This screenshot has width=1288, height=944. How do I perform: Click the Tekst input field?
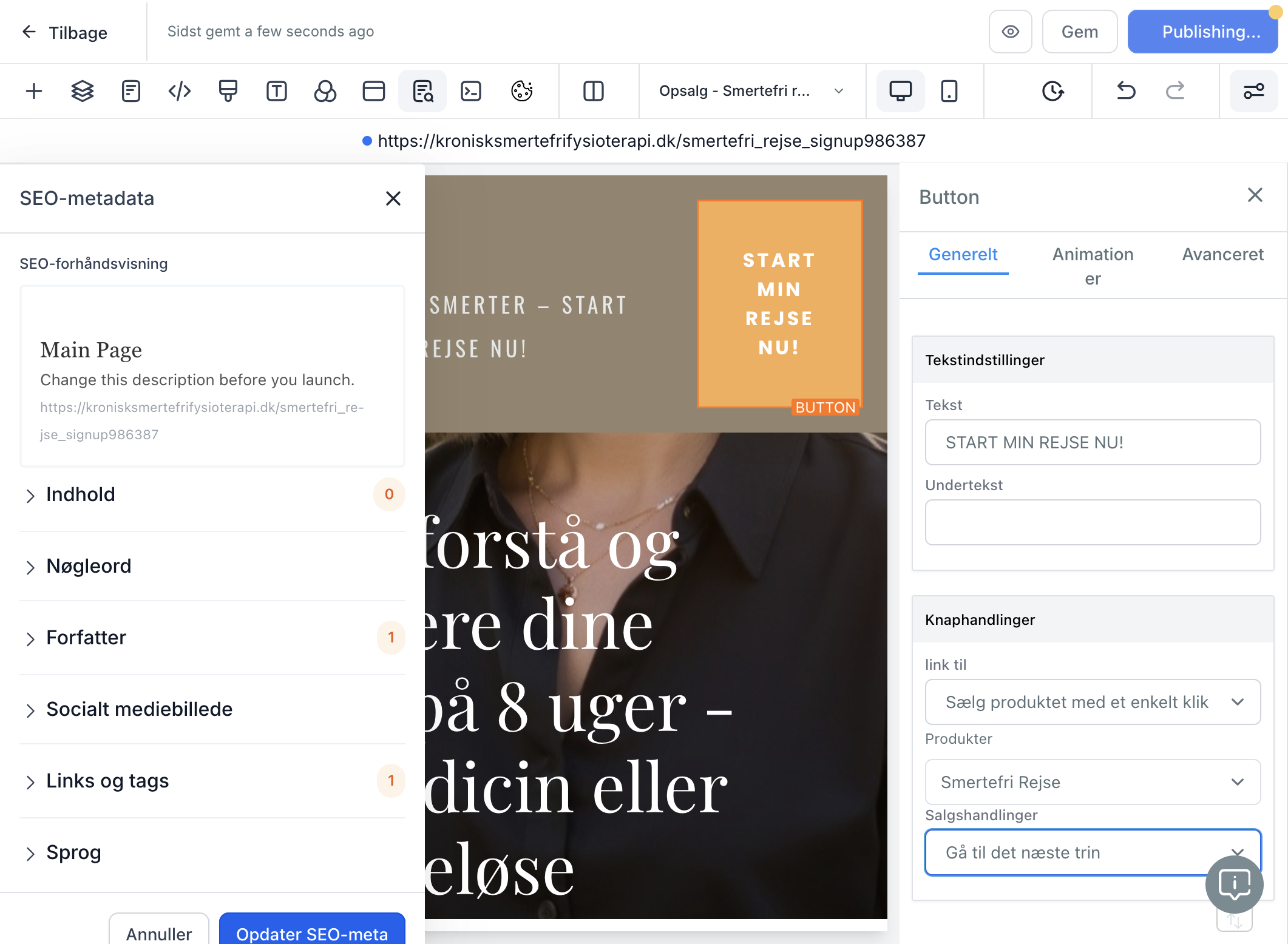click(x=1093, y=442)
